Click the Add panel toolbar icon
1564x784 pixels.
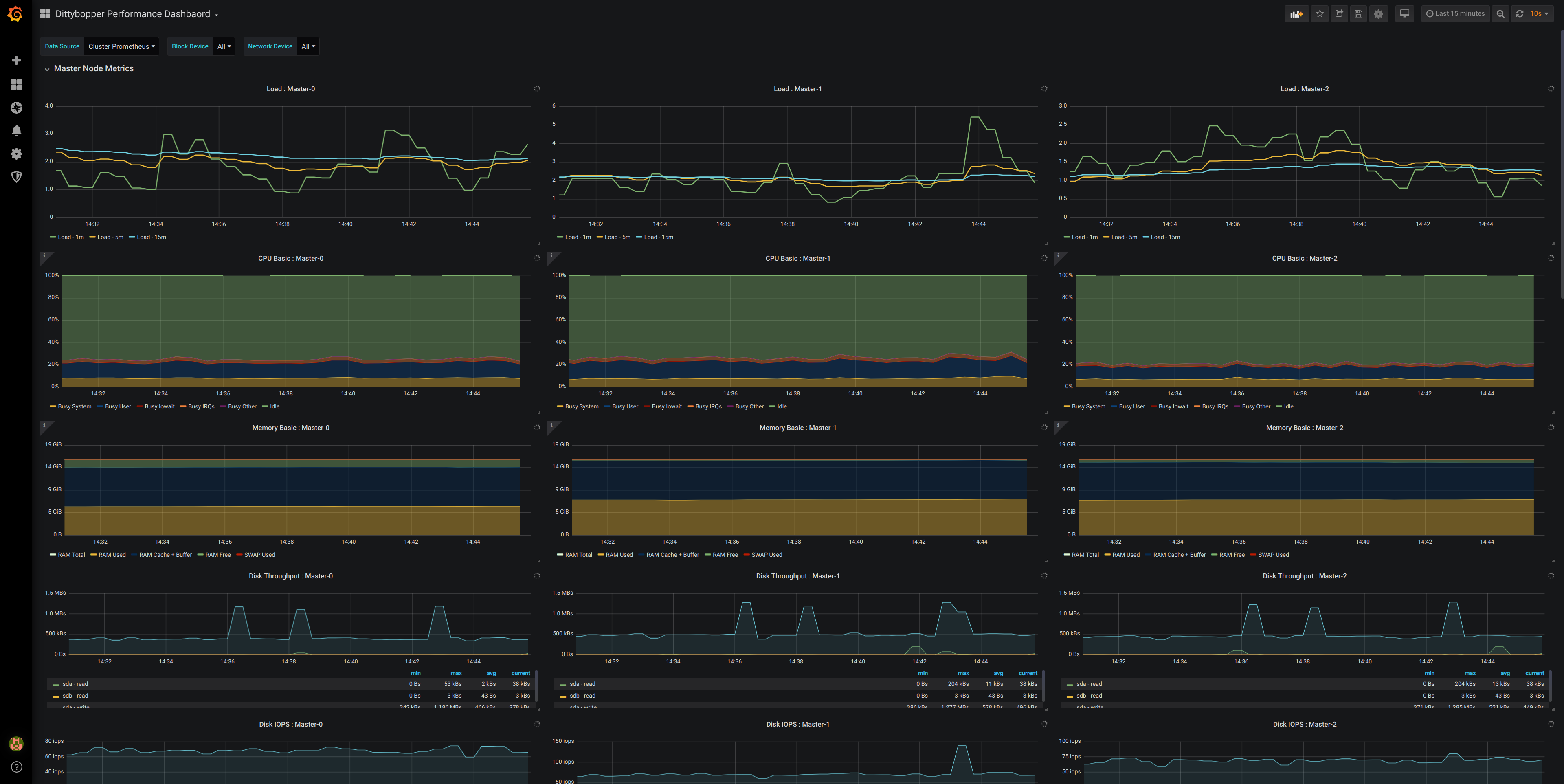coord(1296,13)
